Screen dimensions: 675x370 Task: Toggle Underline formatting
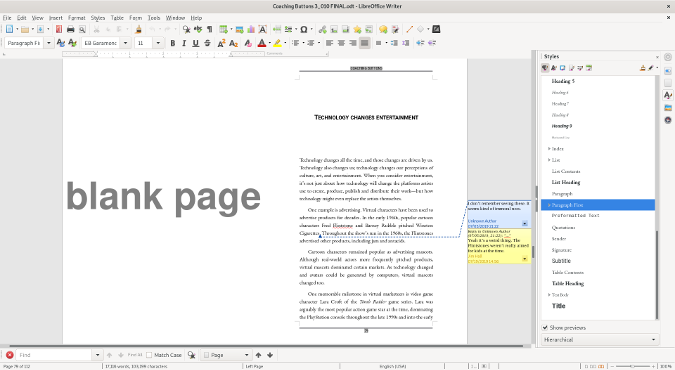tap(196, 43)
